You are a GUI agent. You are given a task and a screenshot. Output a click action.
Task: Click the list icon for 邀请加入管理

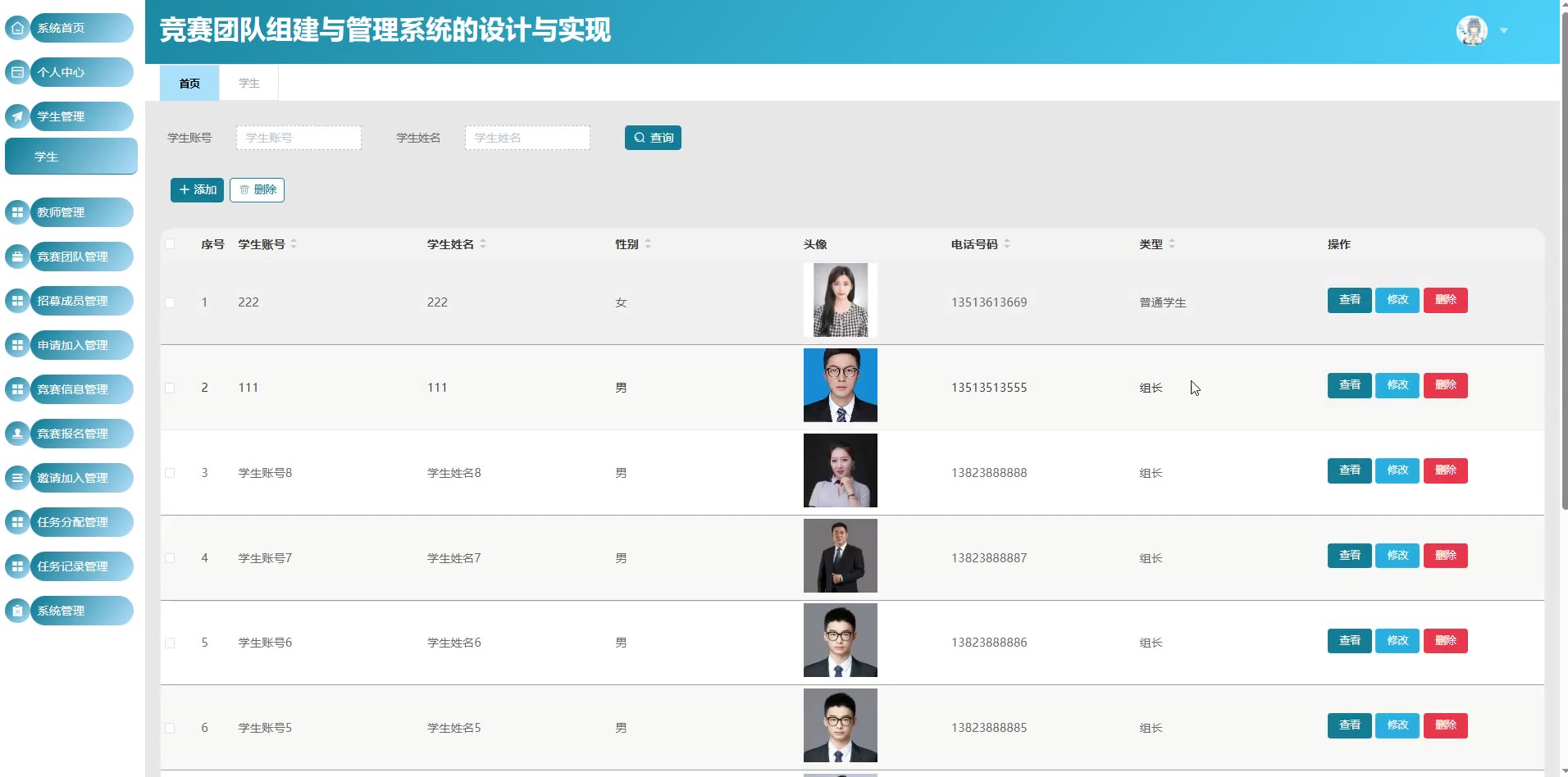click(x=17, y=478)
